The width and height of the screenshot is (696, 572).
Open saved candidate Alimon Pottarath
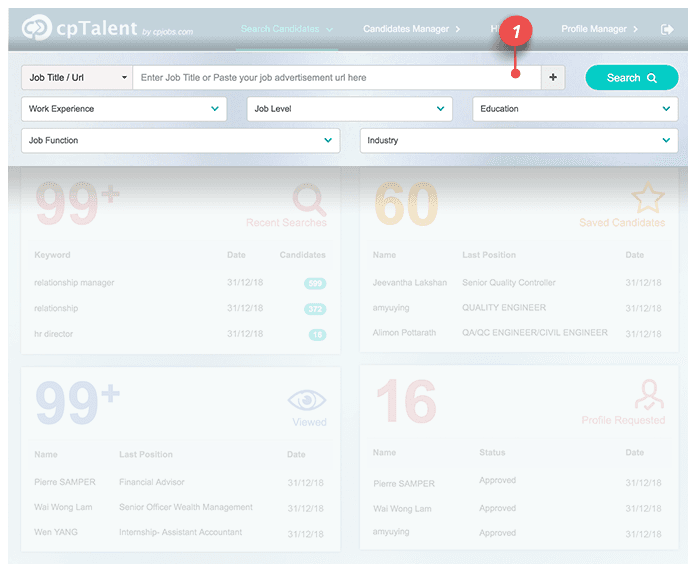click(x=404, y=332)
